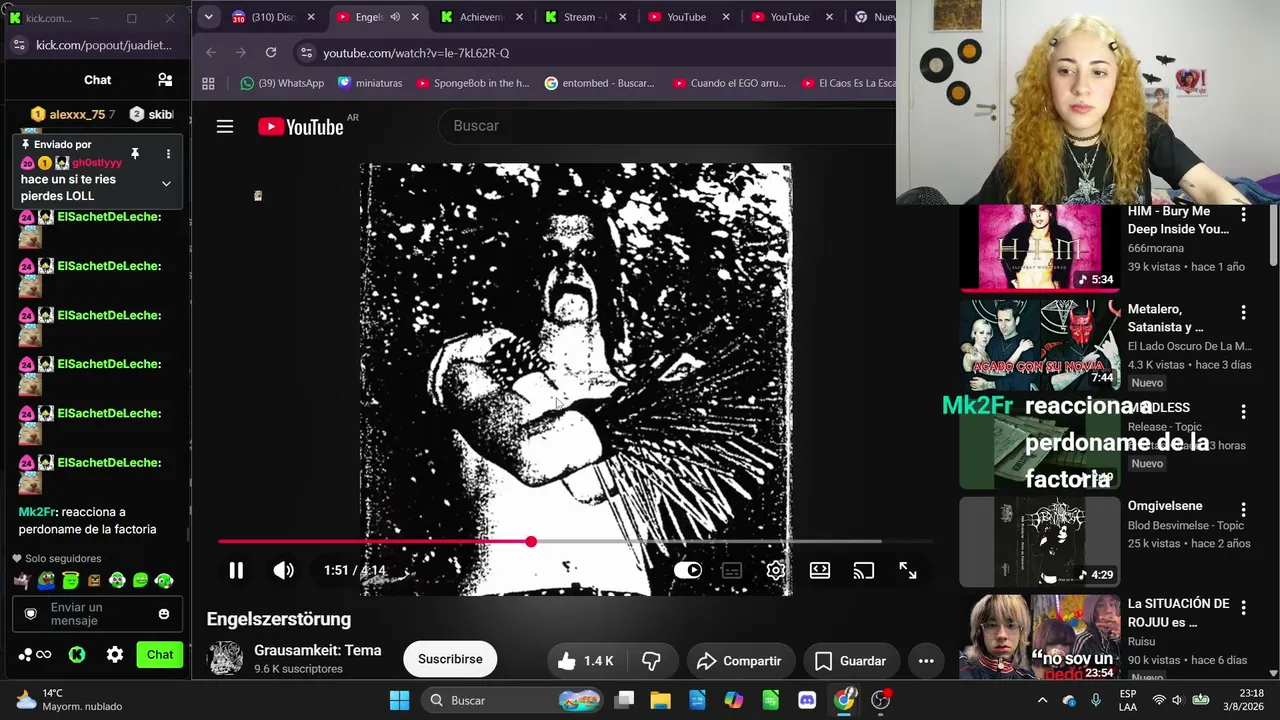This screenshot has width=1280, height=720.
Task: Open options for Metalero, Satanista video
Action: tap(1243, 313)
